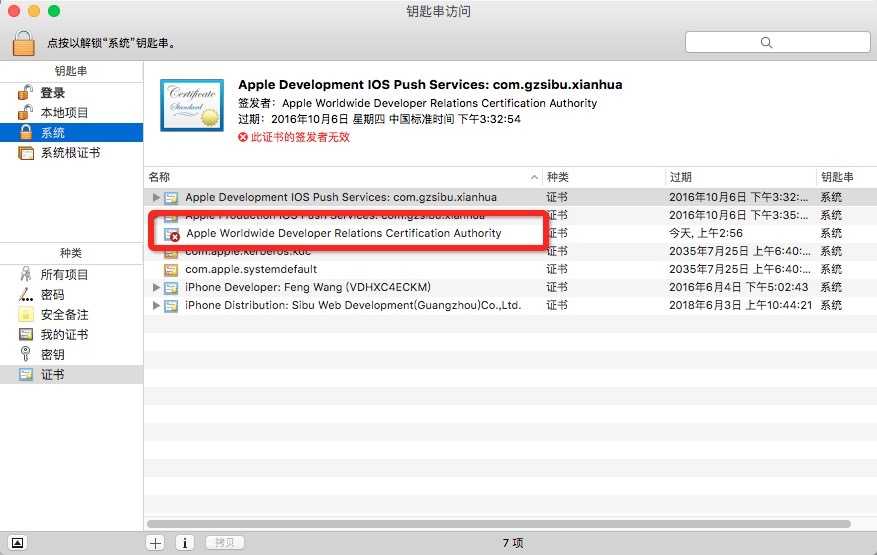Click certificate icon beside iPhone Distribution
This screenshot has width=877, height=555.
tap(171, 305)
